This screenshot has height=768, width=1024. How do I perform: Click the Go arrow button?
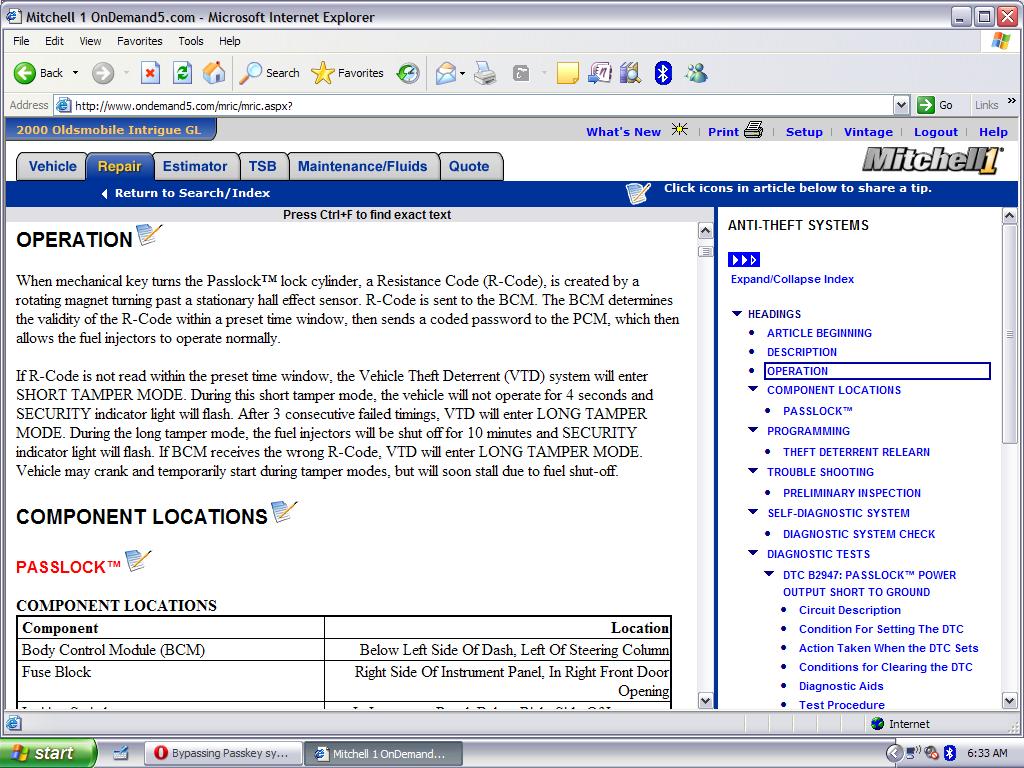point(925,105)
